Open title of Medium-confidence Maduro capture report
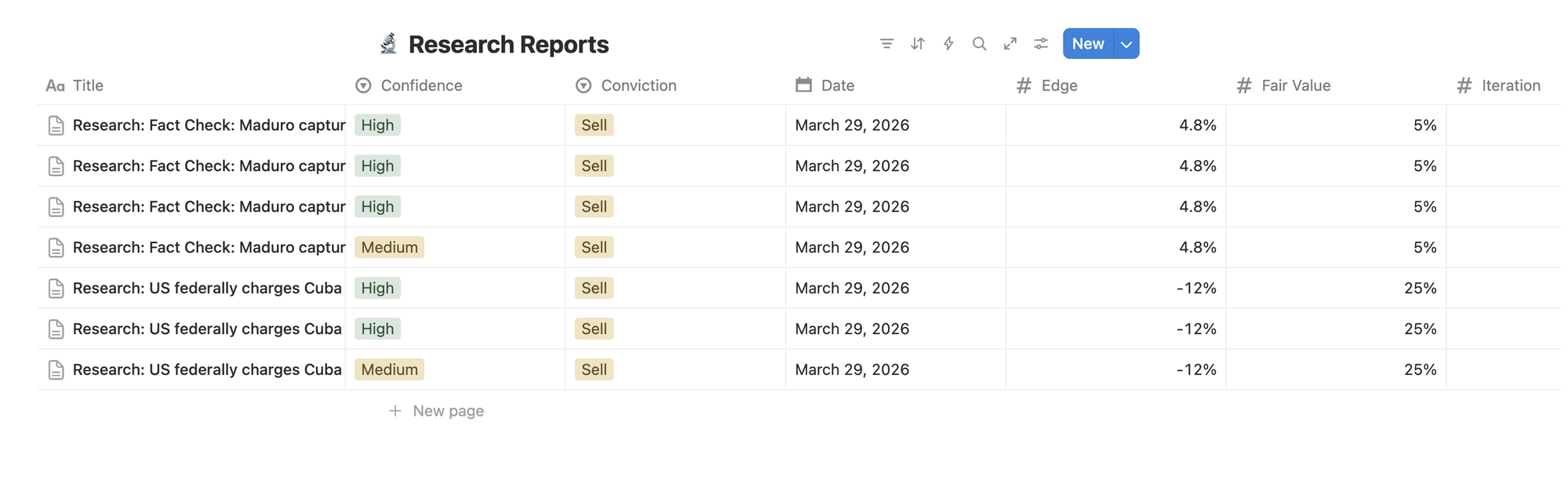 click(x=209, y=248)
